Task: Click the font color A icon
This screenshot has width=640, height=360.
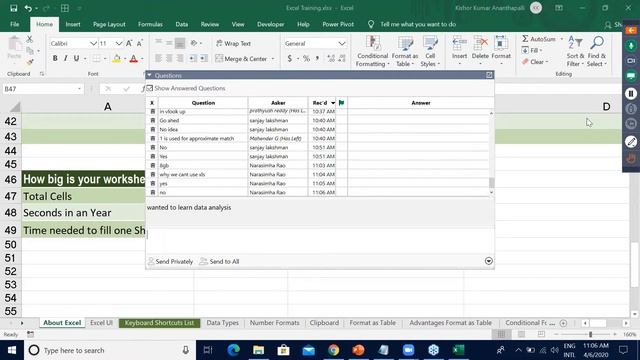Action: click(x=133, y=59)
